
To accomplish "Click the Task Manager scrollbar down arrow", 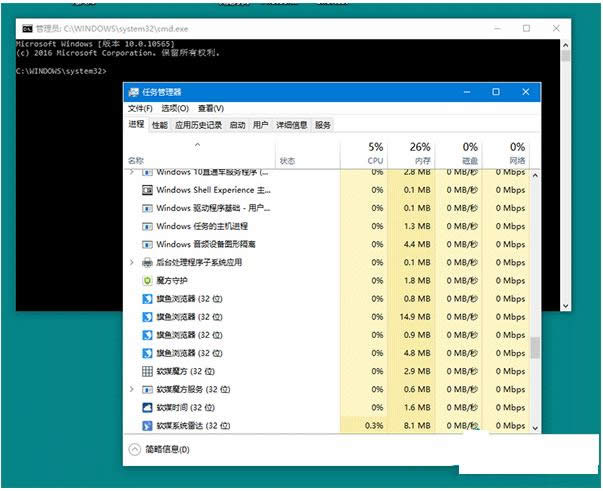I will (535, 428).
